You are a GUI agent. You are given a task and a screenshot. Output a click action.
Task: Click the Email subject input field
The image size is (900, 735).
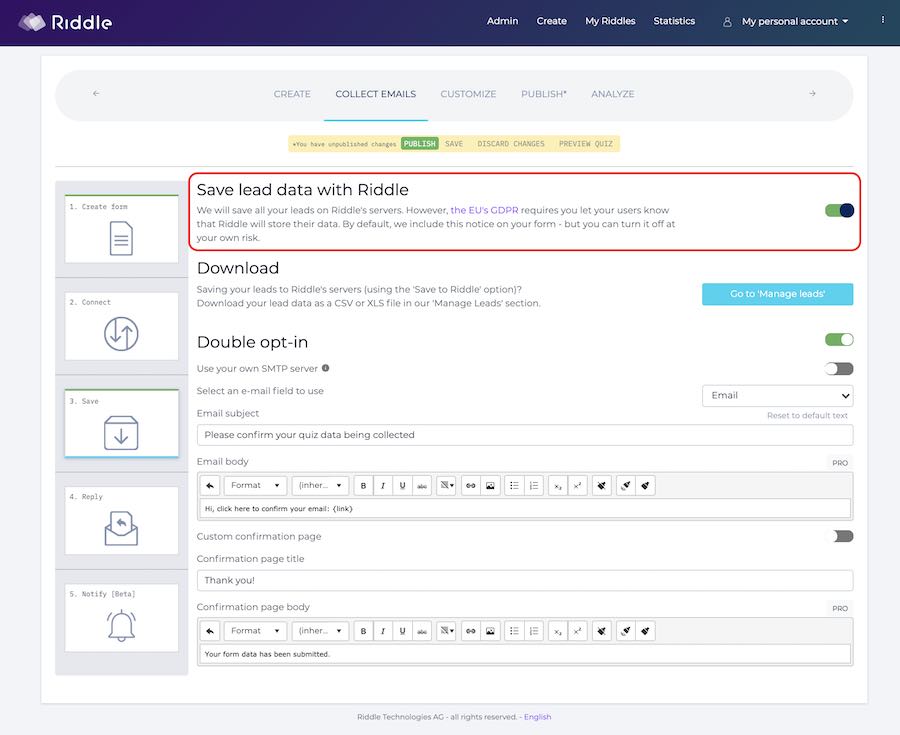[525, 435]
